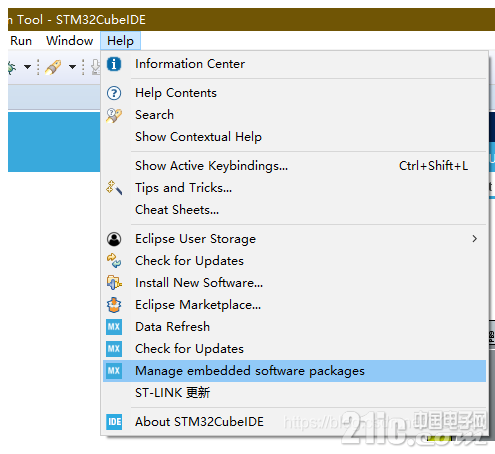Click the external tools toolbar icon

[53, 67]
